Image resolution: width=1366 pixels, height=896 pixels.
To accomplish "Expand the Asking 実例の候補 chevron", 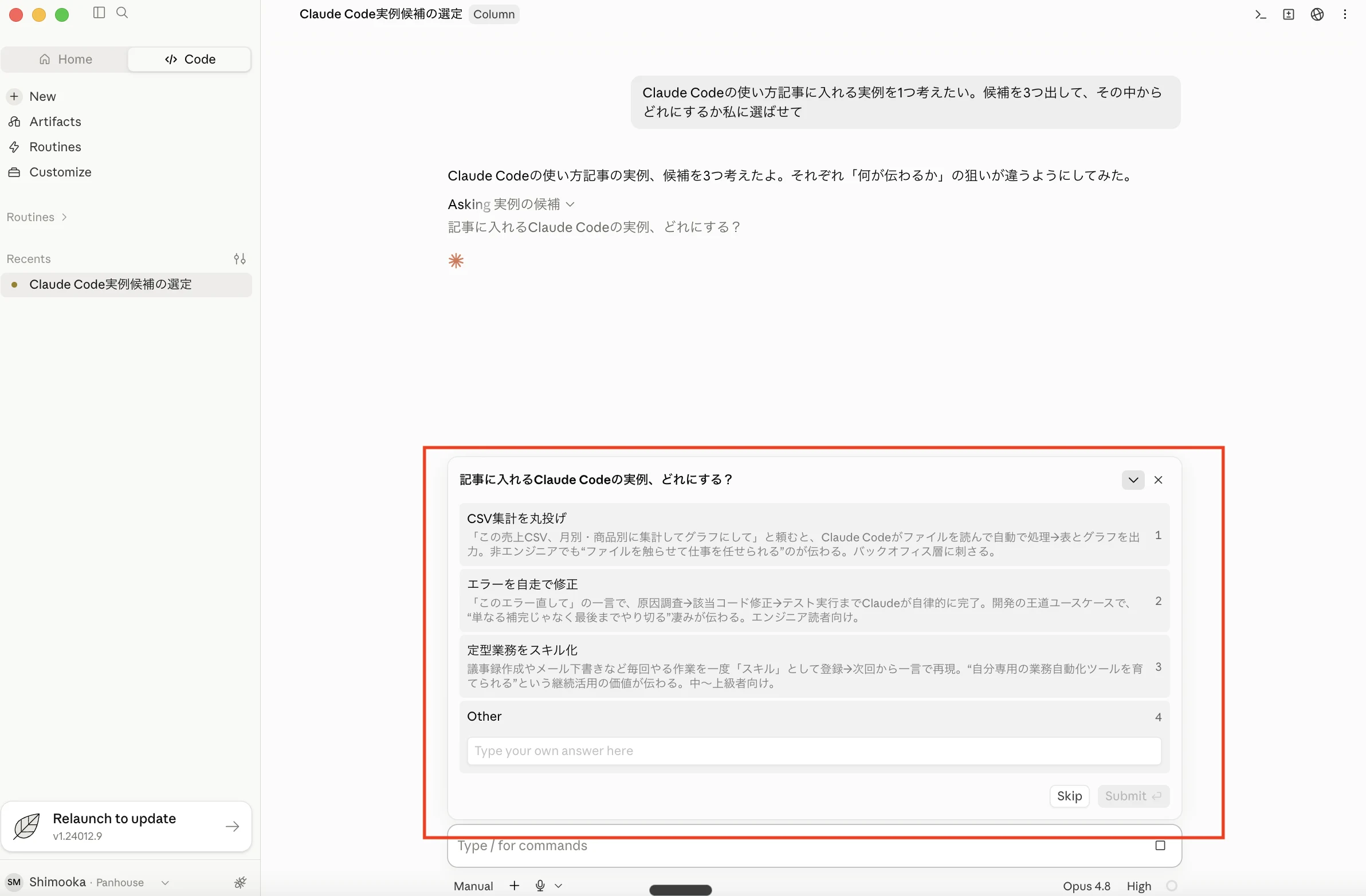I will (x=570, y=205).
